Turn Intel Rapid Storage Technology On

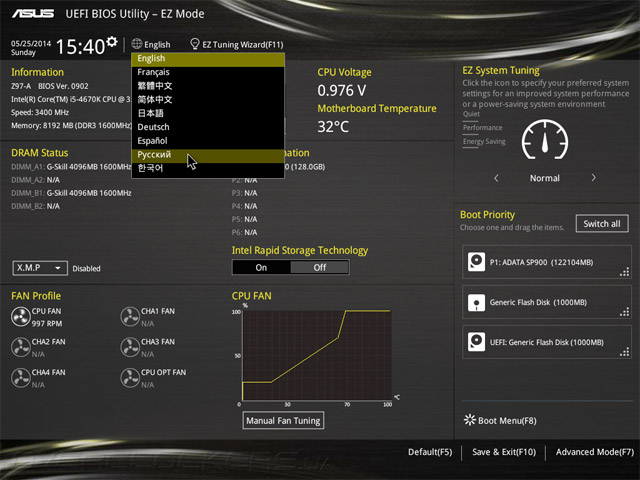tap(261, 267)
